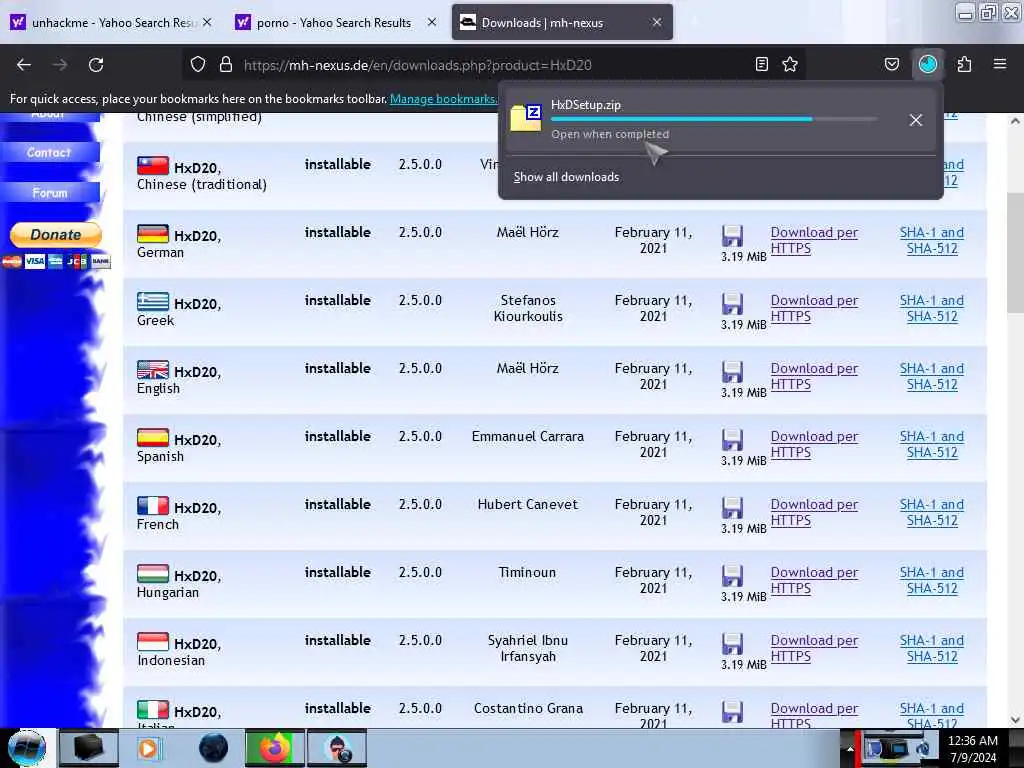
Task: Open SHA-1 and SHA-512 for German
Action: tap(932, 240)
